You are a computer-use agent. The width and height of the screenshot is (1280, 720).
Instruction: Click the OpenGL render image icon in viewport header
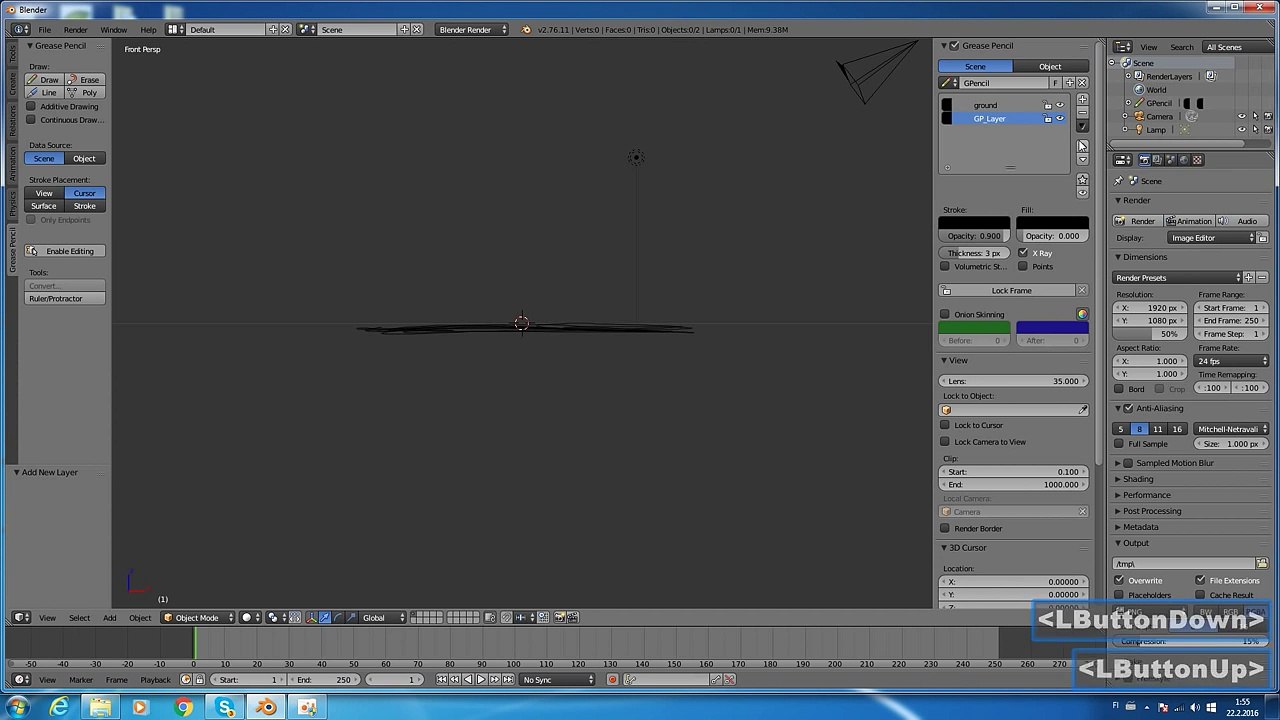(560, 617)
